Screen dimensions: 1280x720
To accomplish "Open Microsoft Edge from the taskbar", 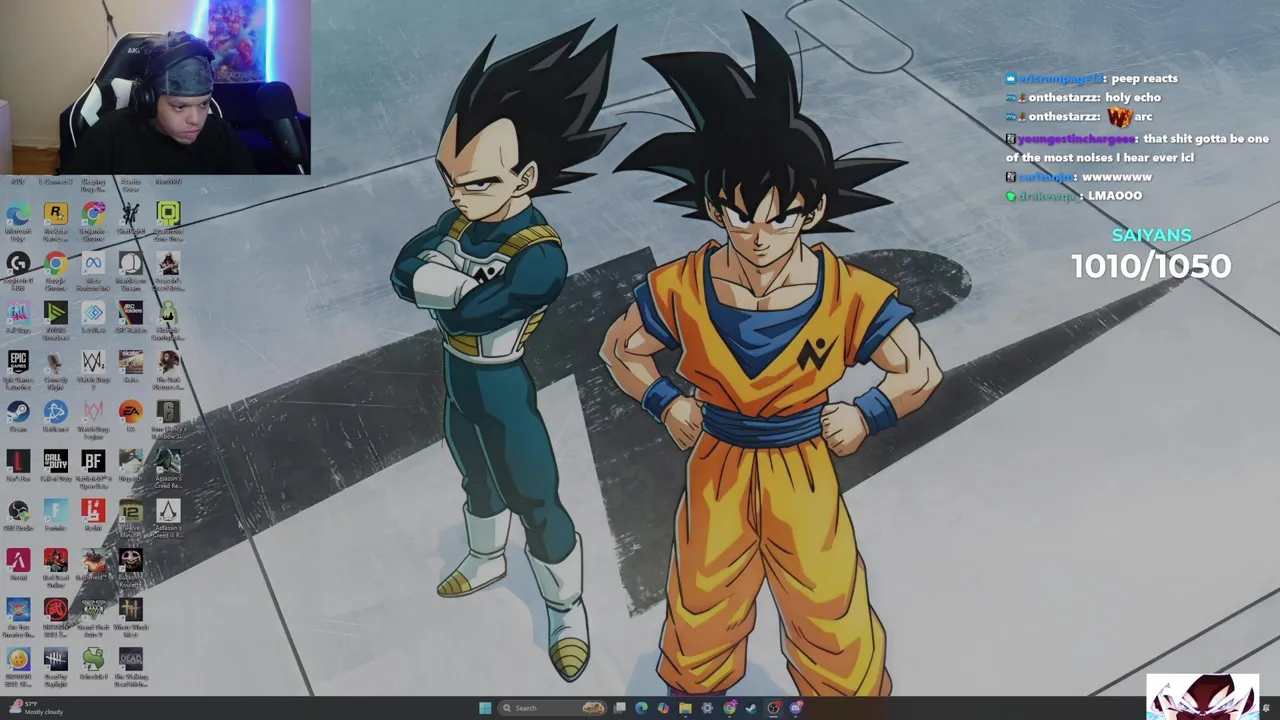I will click(641, 708).
